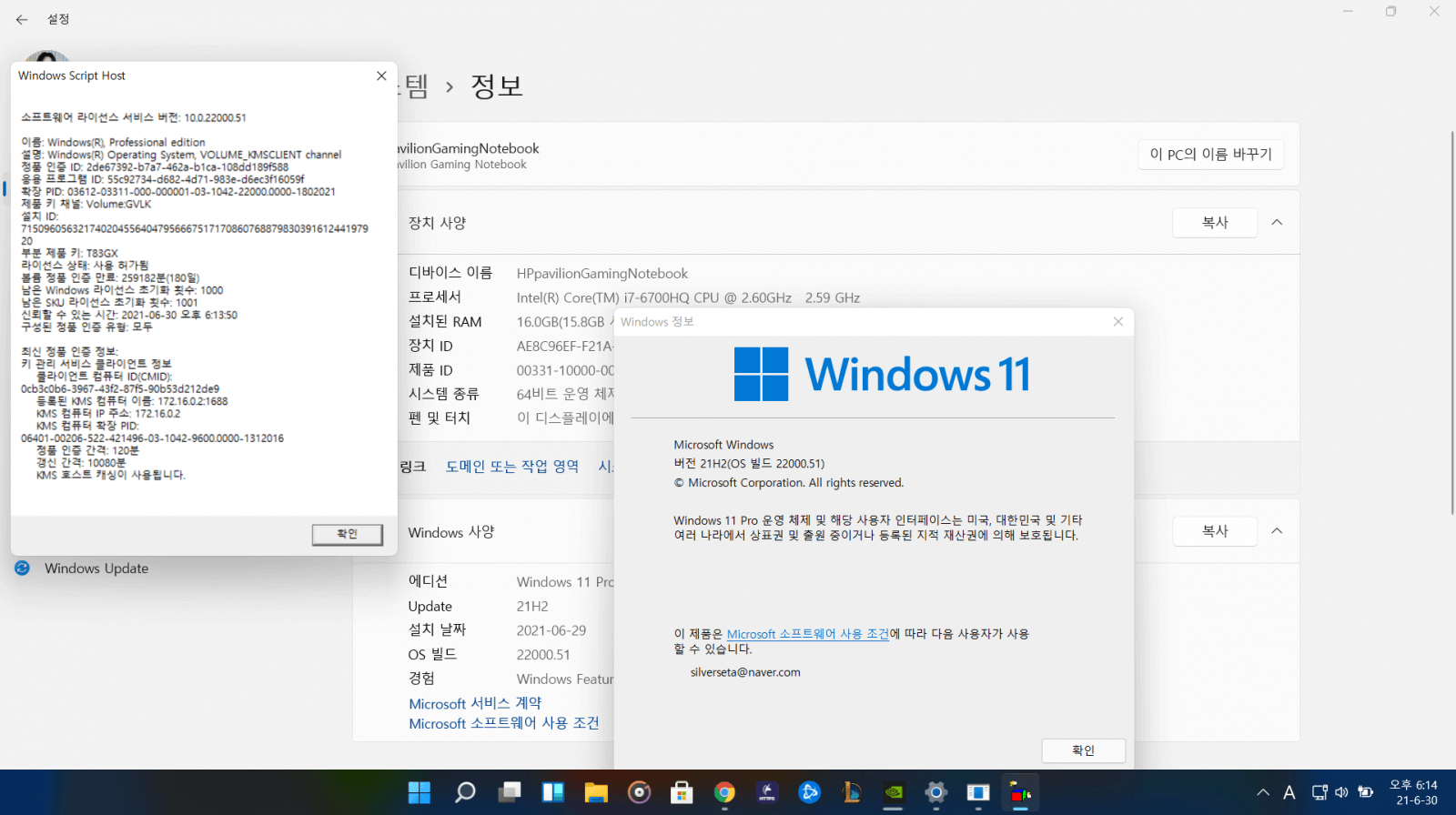
Task: Click 제품 키 채널 Volume:GVLK line
Action: tap(86, 204)
